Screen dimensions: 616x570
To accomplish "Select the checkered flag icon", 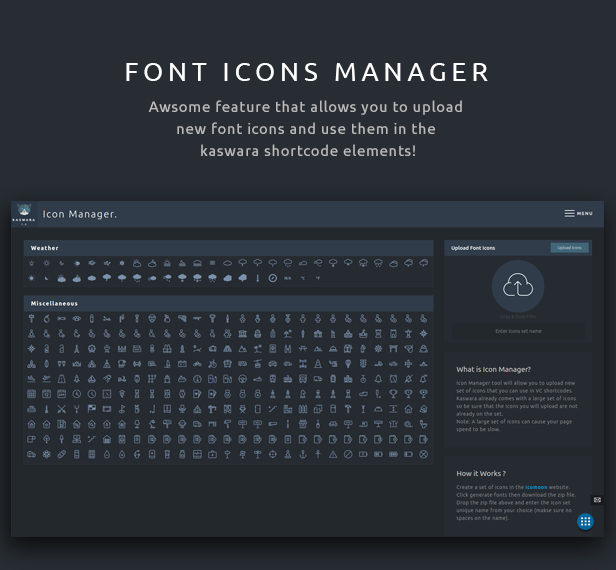I will coord(92,409).
